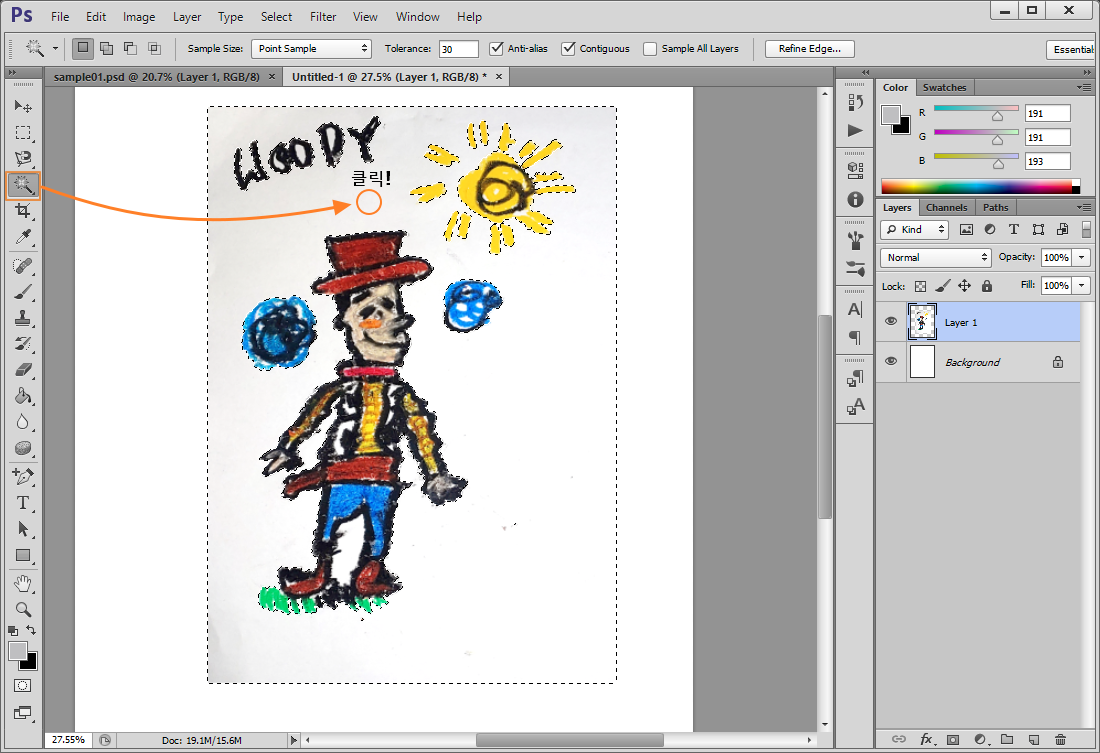The height and width of the screenshot is (753, 1100).
Task: Create a new layer group
Action: (x=1007, y=739)
